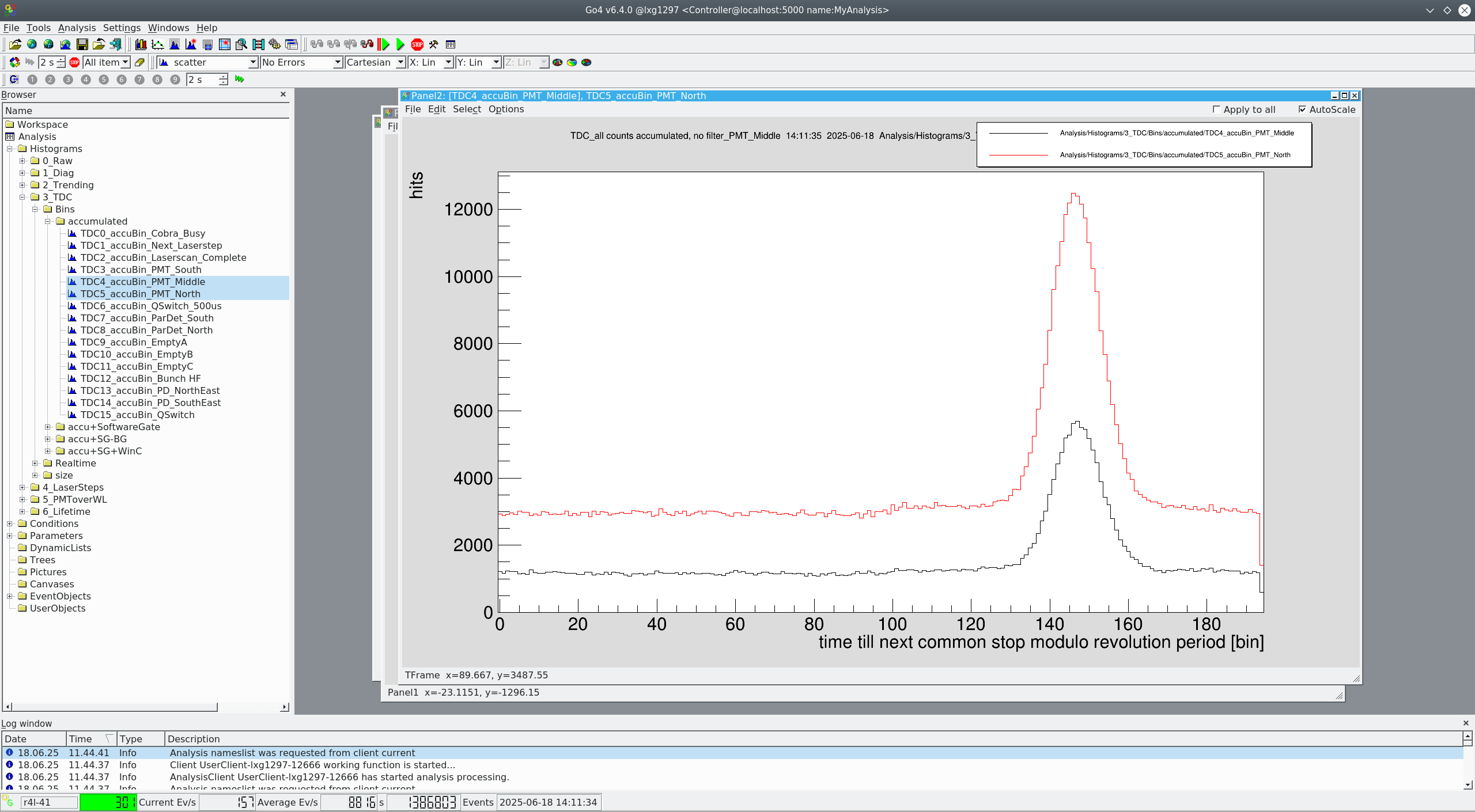The image size is (1475, 812).
Task: Toggle the AutoScale checkbox
Action: (x=1302, y=109)
